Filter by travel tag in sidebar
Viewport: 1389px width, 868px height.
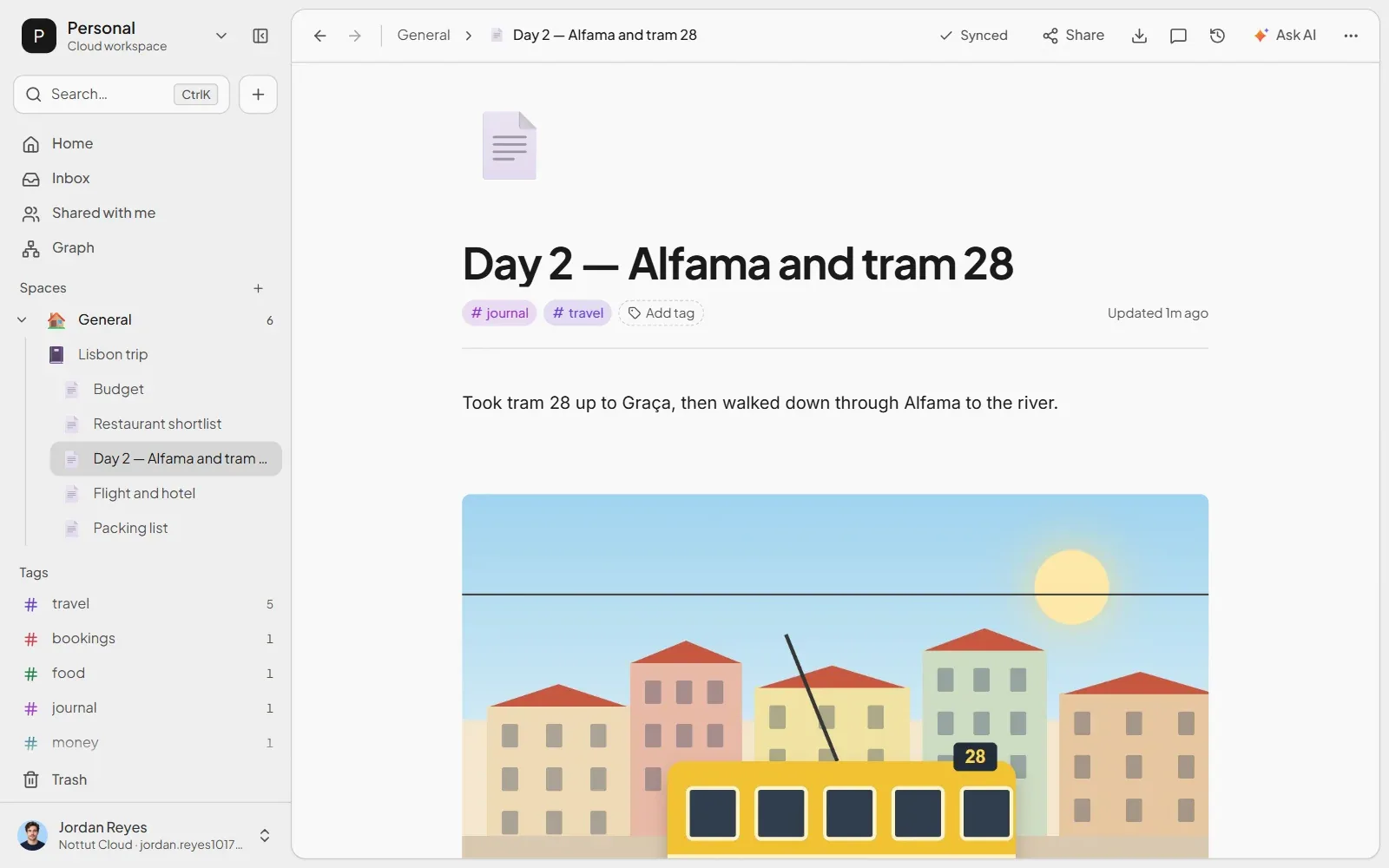point(146,604)
